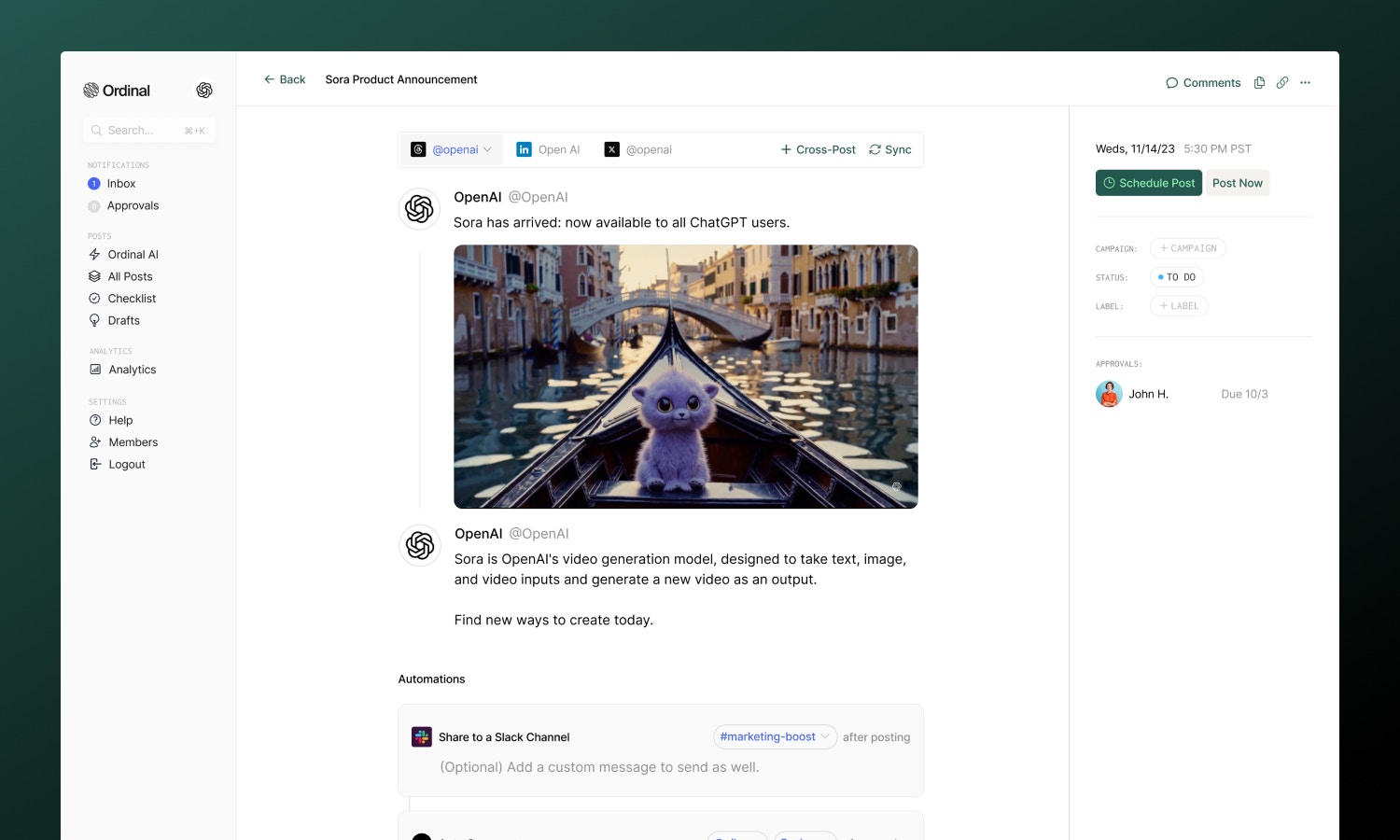Click the Ordinal logo in sidebar
The width and height of the screenshot is (1400, 840).
(117, 91)
